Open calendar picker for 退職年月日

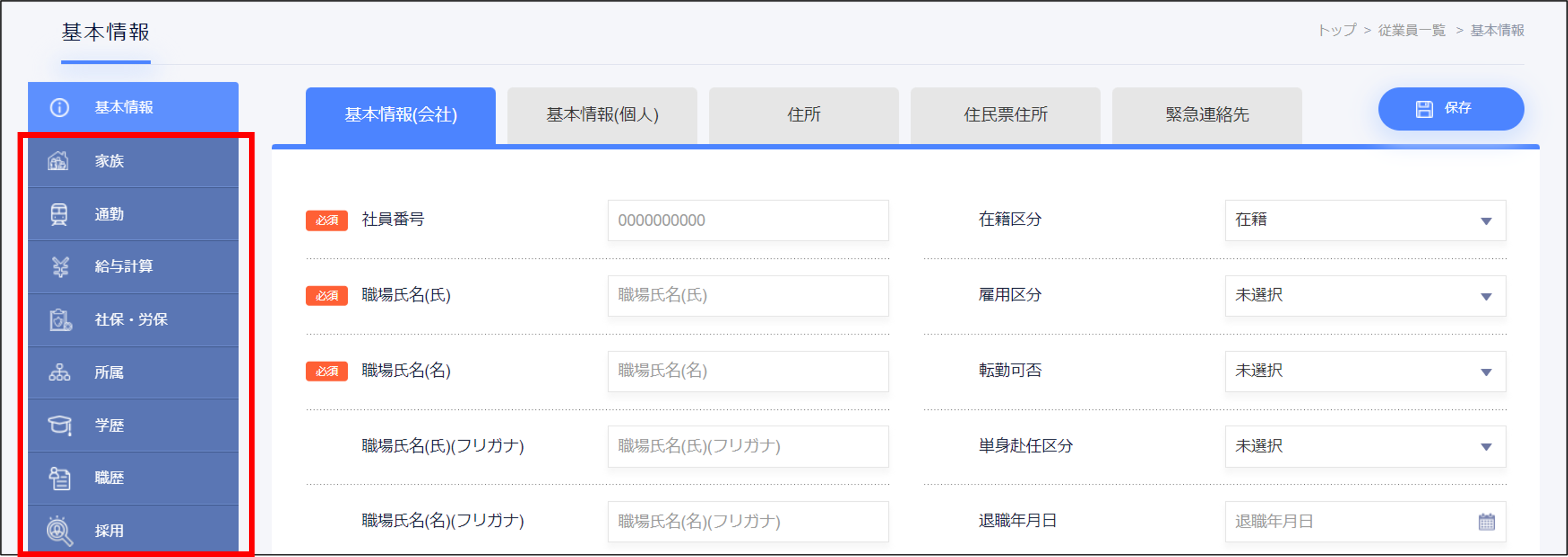(1486, 522)
